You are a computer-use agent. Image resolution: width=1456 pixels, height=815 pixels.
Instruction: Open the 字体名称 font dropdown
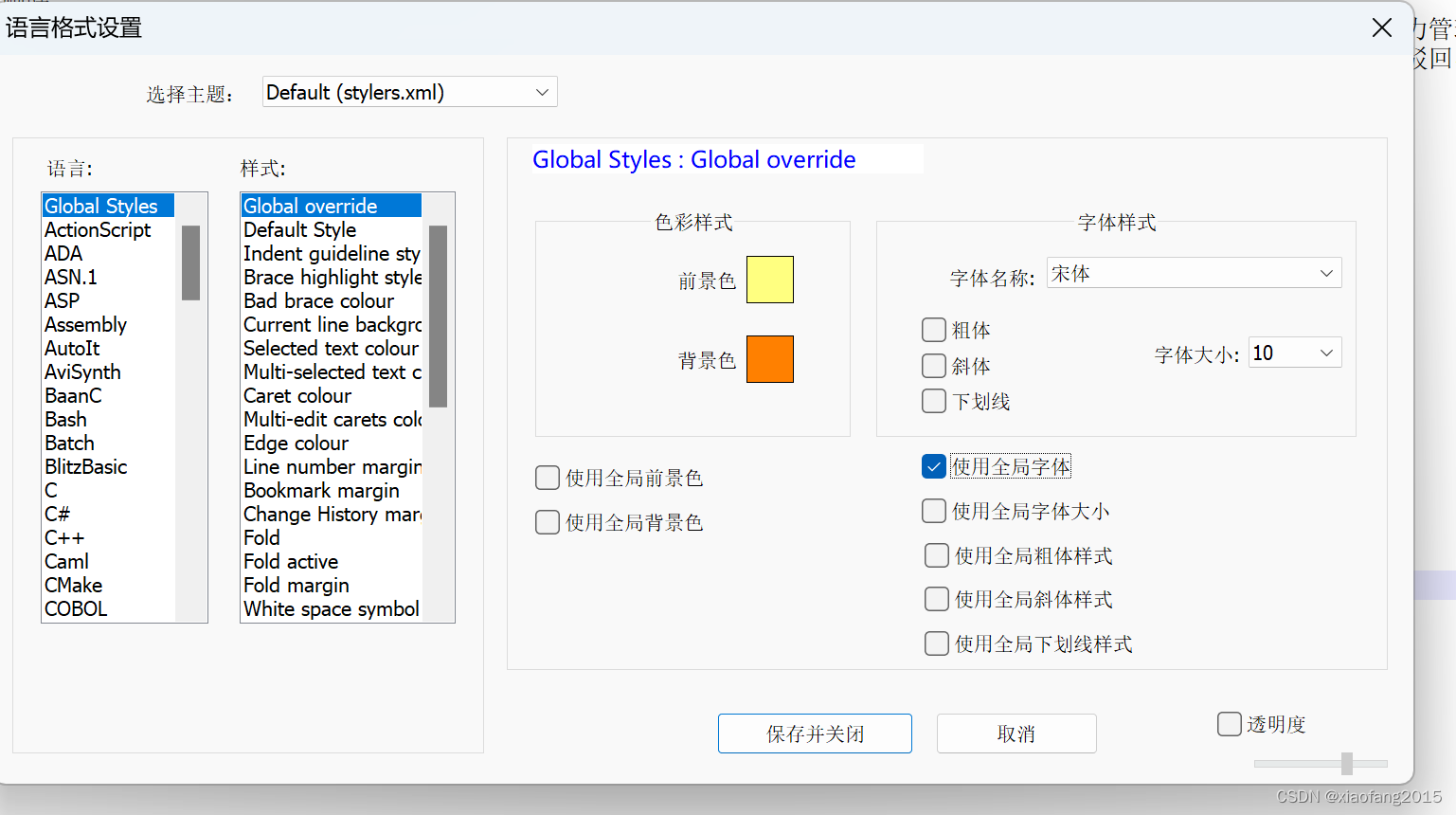pyautogui.click(x=1194, y=273)
